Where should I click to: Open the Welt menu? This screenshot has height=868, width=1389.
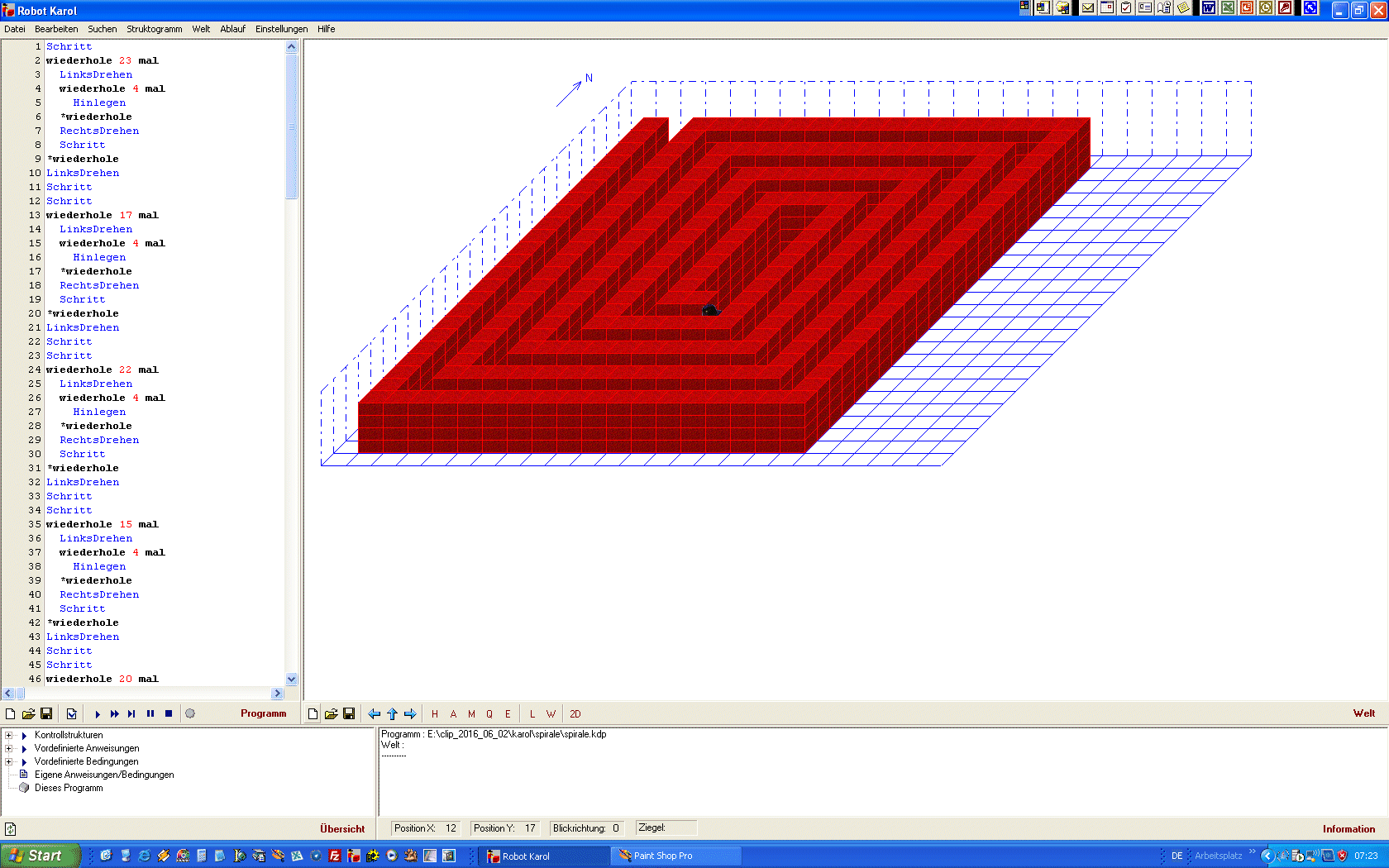(x=201, y=29)
